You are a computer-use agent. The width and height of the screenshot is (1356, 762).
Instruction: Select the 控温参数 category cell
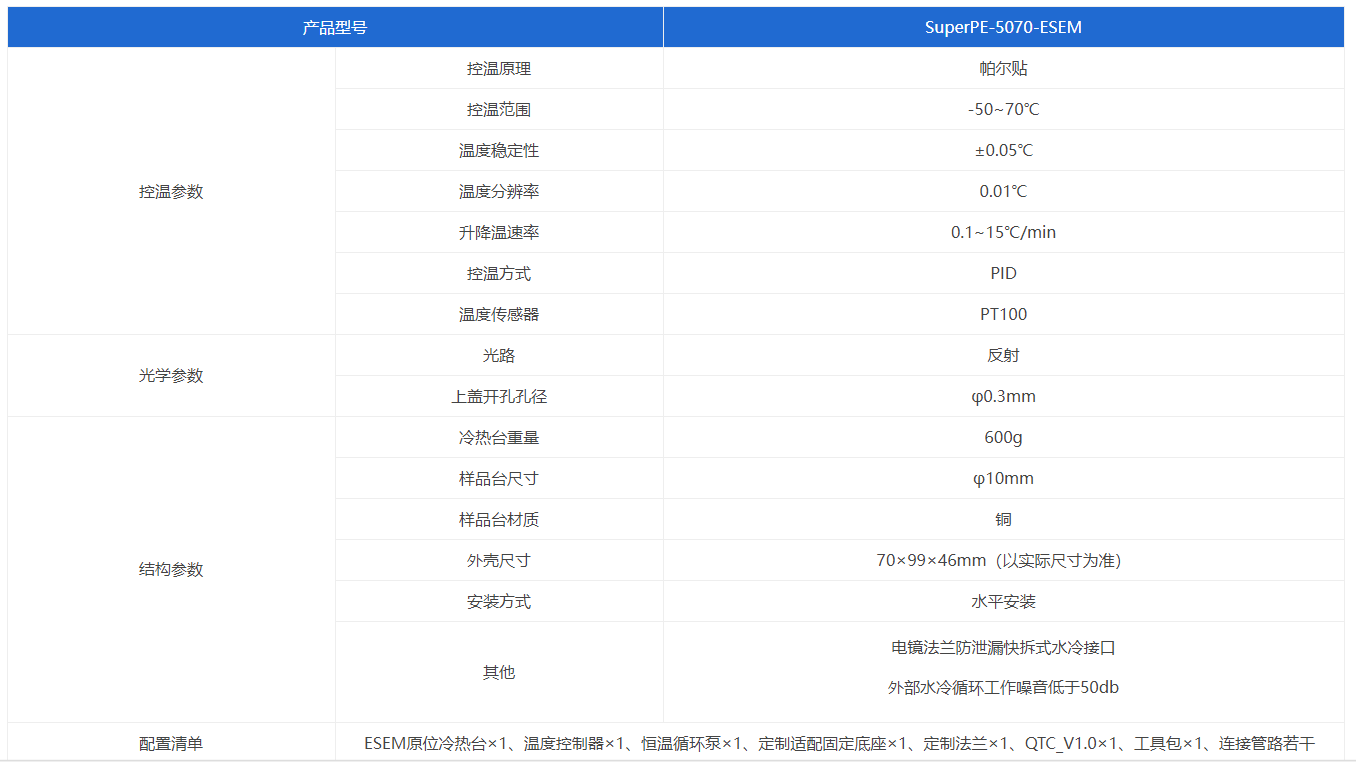[171, 192]
